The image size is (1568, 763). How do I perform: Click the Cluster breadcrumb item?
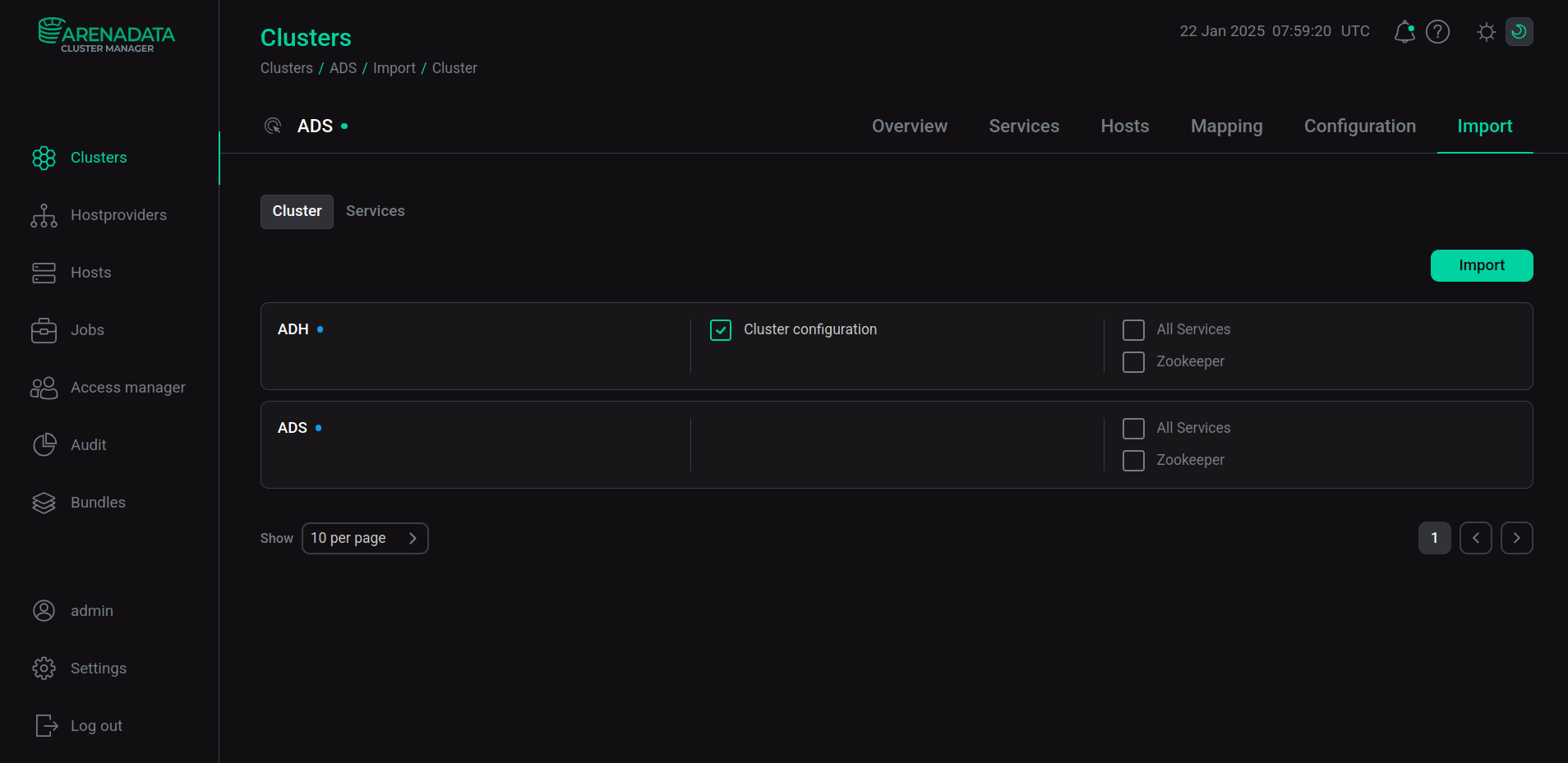[x=454, y=68]
